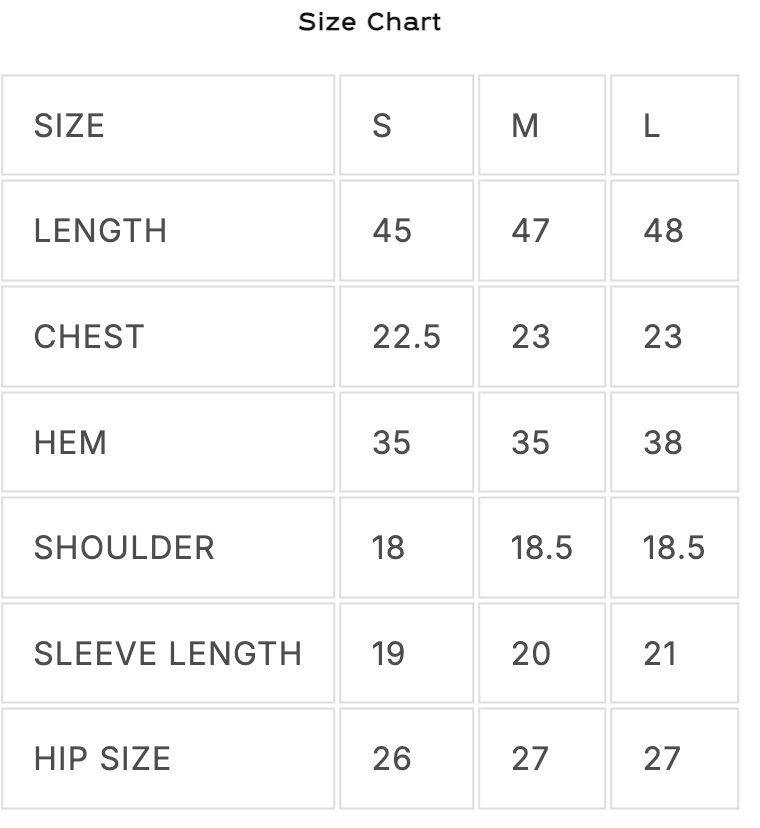760x828 pixels.
Task: Click the HIP SIZE row label
Action: (102, 759)
